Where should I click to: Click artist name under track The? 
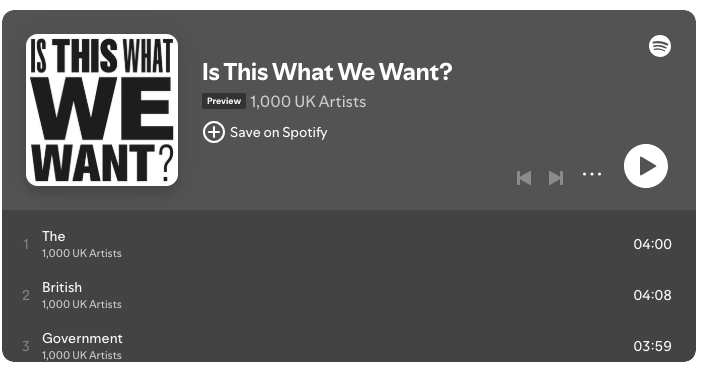click(82, 253)
